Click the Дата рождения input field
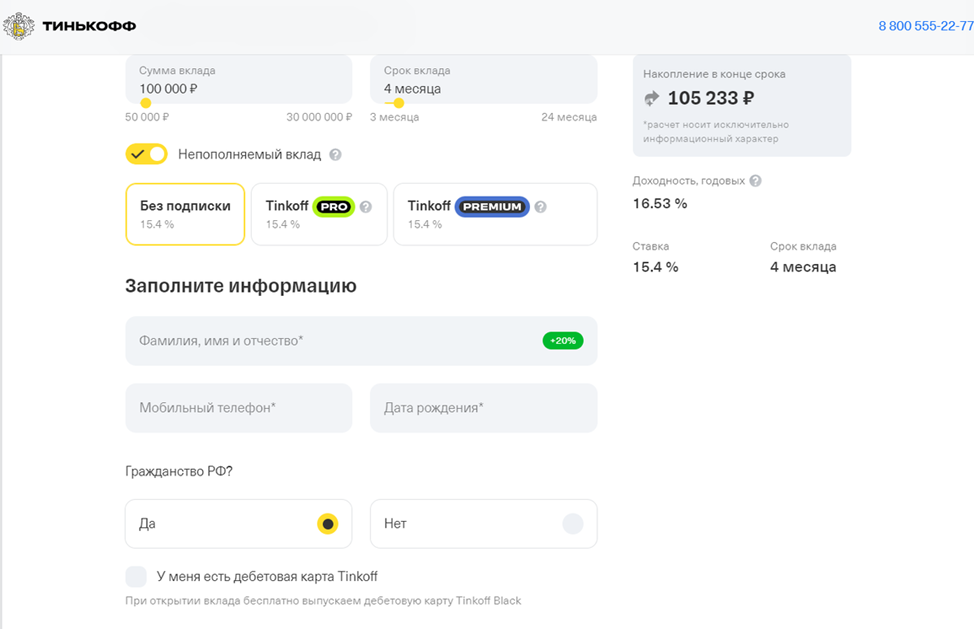This screenshot has width=974, height=629. (x=483, y=407)
